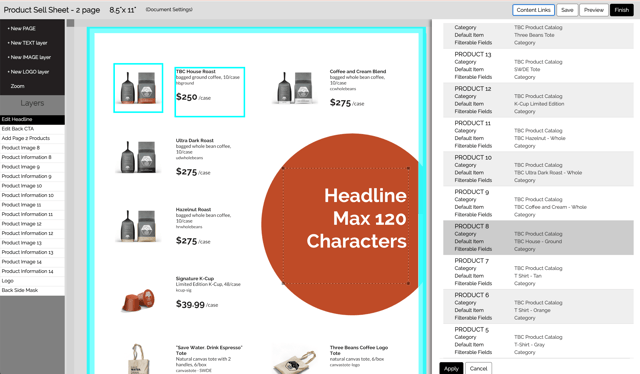This screenshot has width=640, height=374.
Task: Click default item TBC House - Ground
Action: (x=538, y=241)
